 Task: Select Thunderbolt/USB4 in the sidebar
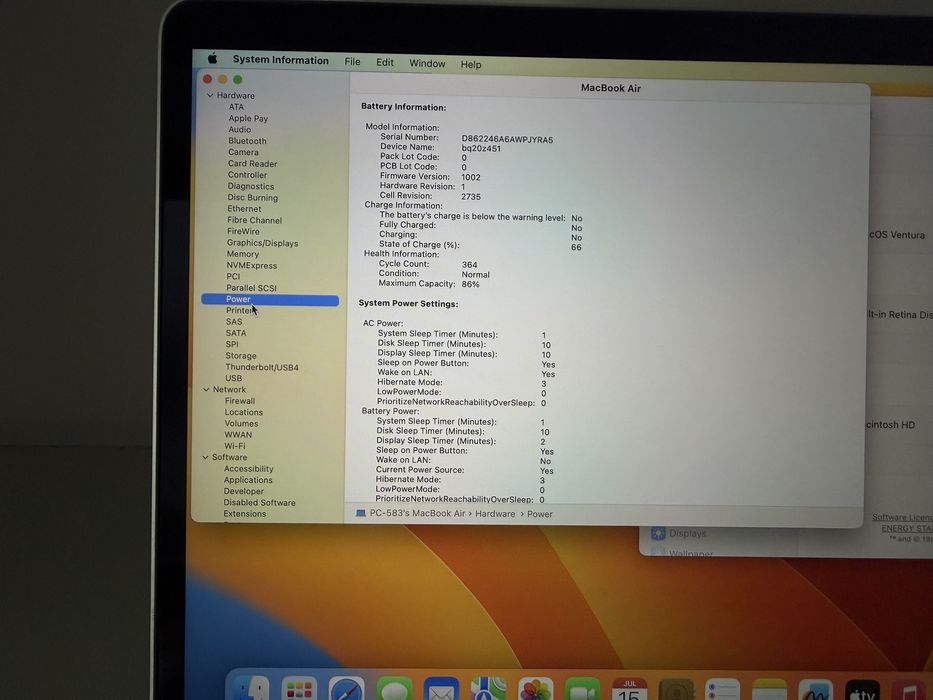[x=262, y=367]
